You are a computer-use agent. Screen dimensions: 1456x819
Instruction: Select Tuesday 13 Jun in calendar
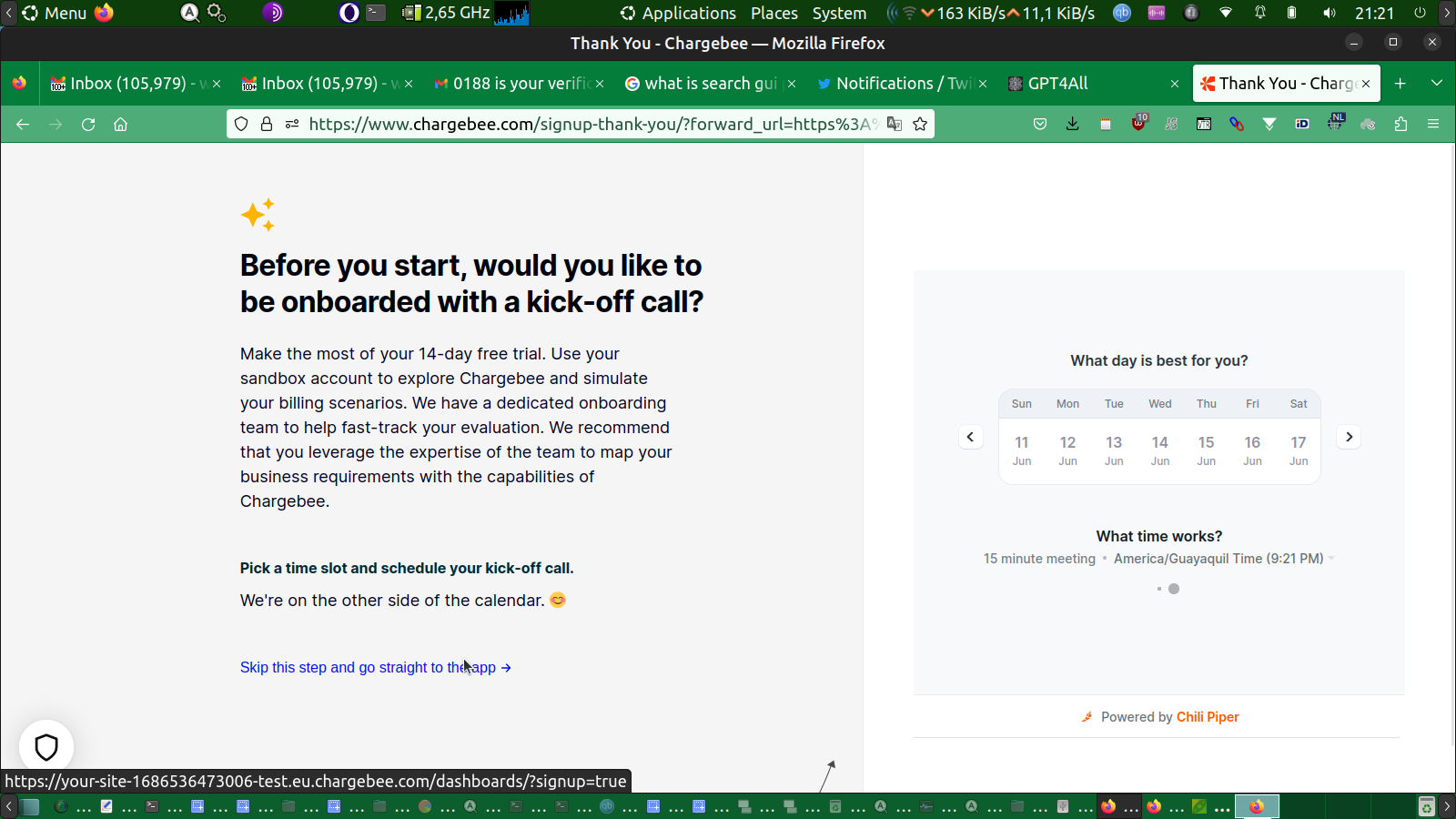(1114, 450)
